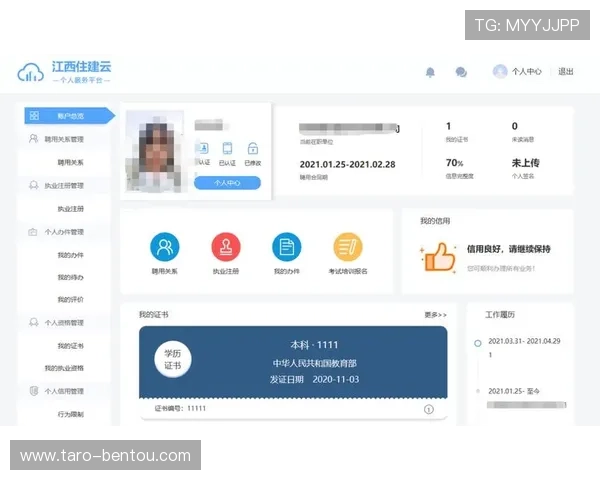This screenshot has height=480, width=600.
Task: Open 行为限制 in the sidebar
Action: point(70,414)
